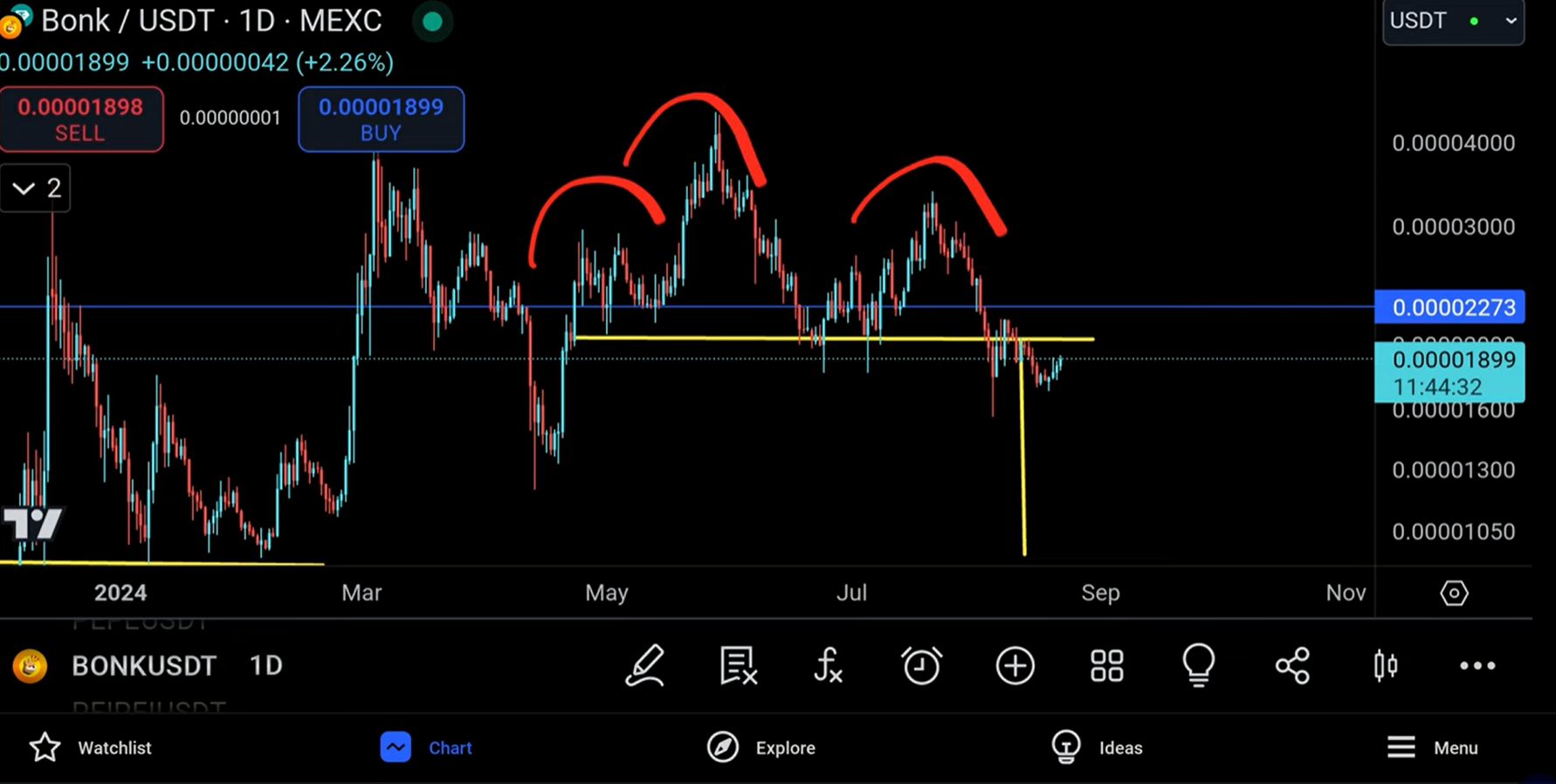1556x784 pixels.
Task: Tap the 0.00004000 price axis label
Action: pyautogui.click(x=1453, y=143)
